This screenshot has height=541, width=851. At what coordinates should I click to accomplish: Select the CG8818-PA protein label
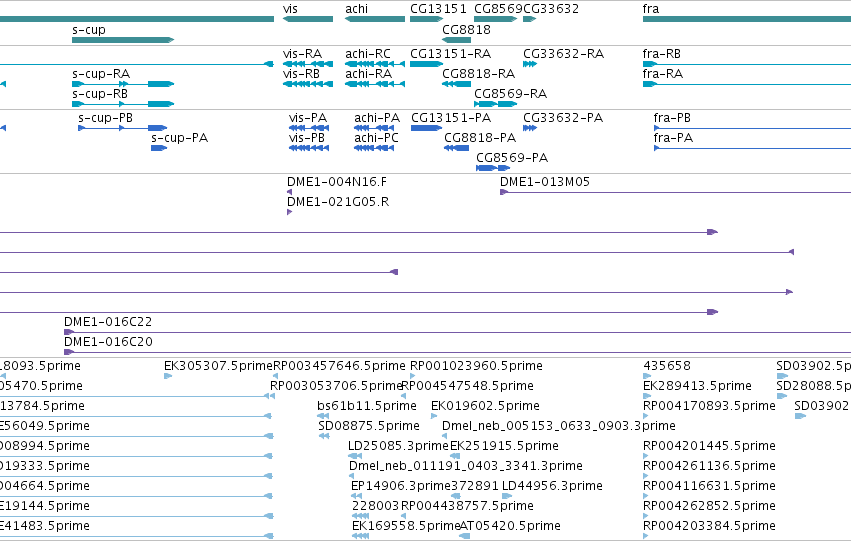pyautogui.click(x=480, y=138)
